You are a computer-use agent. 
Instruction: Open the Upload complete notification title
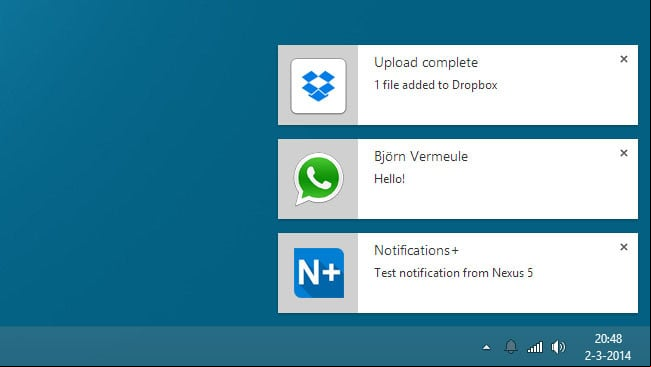[x=426, y=63]
